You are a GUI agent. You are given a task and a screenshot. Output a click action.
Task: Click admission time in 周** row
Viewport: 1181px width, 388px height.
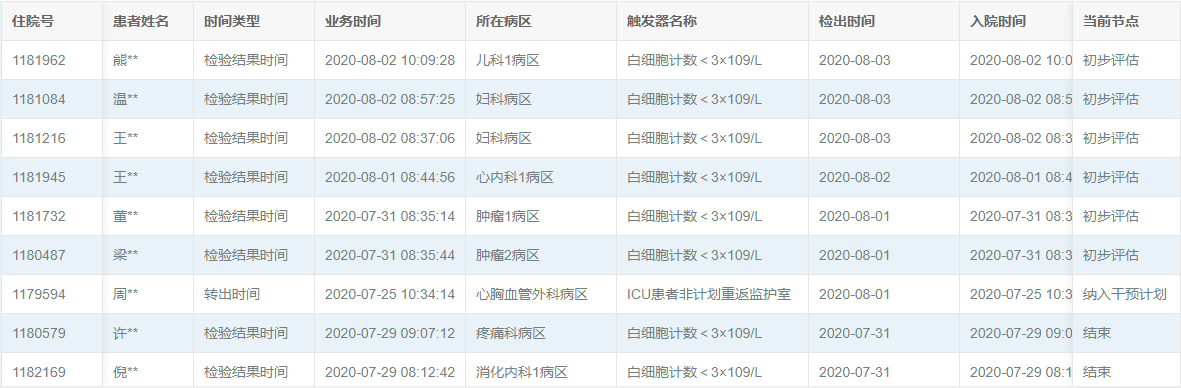(1021, 295)
